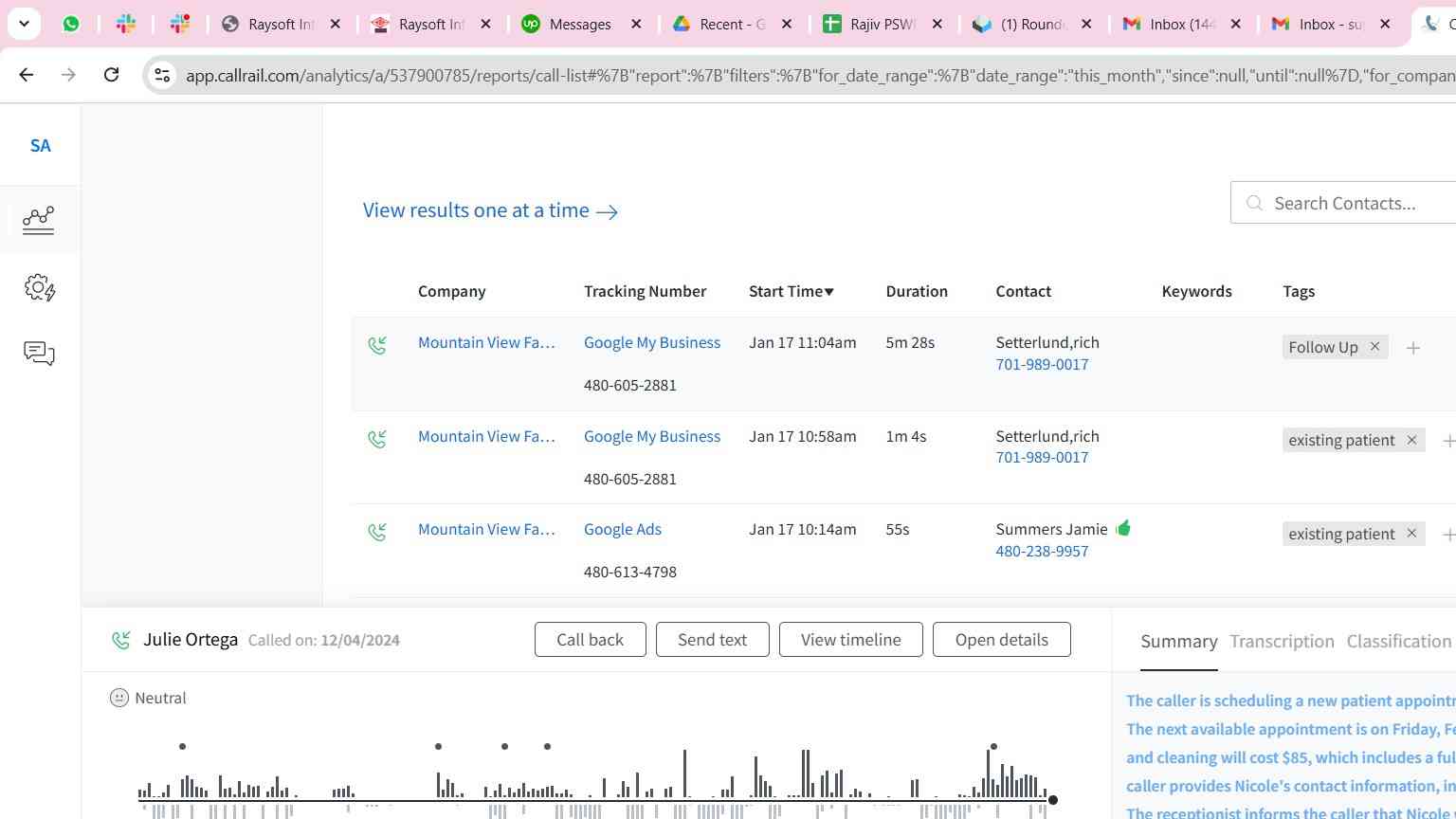This screenshot has height=819, width=1456.
Task: Open Google My Business in 11:04am row
Action: click(652, 342)
